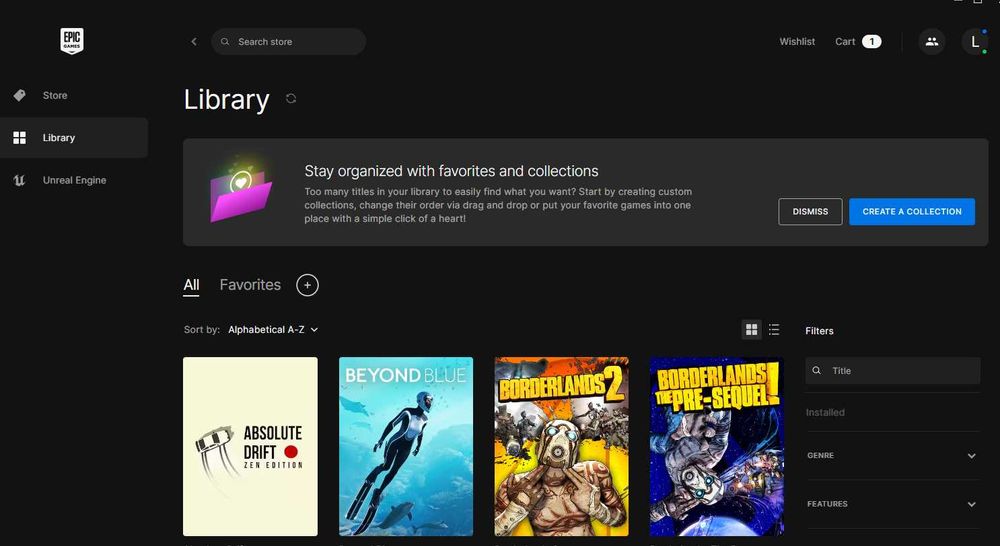The width and height of the screenshot is (1000, 546).
Task: Click the Search store field
Action: pos(288,41)
